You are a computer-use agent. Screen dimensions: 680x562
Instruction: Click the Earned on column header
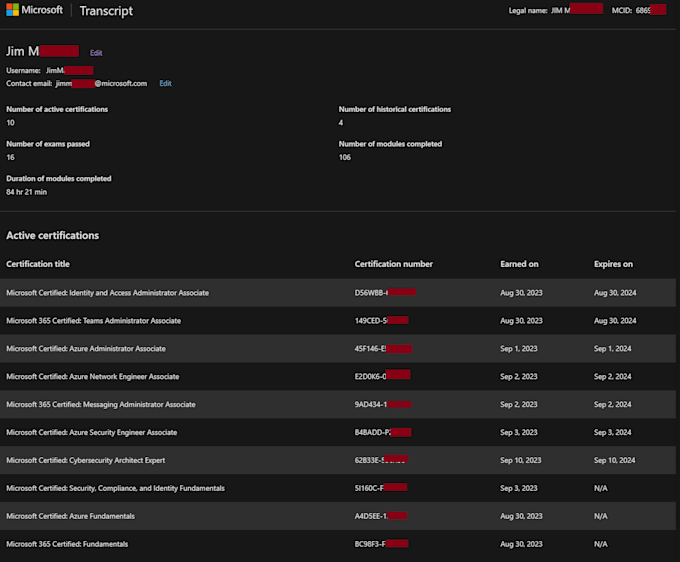pyautogui.click(x=519, y=264)
